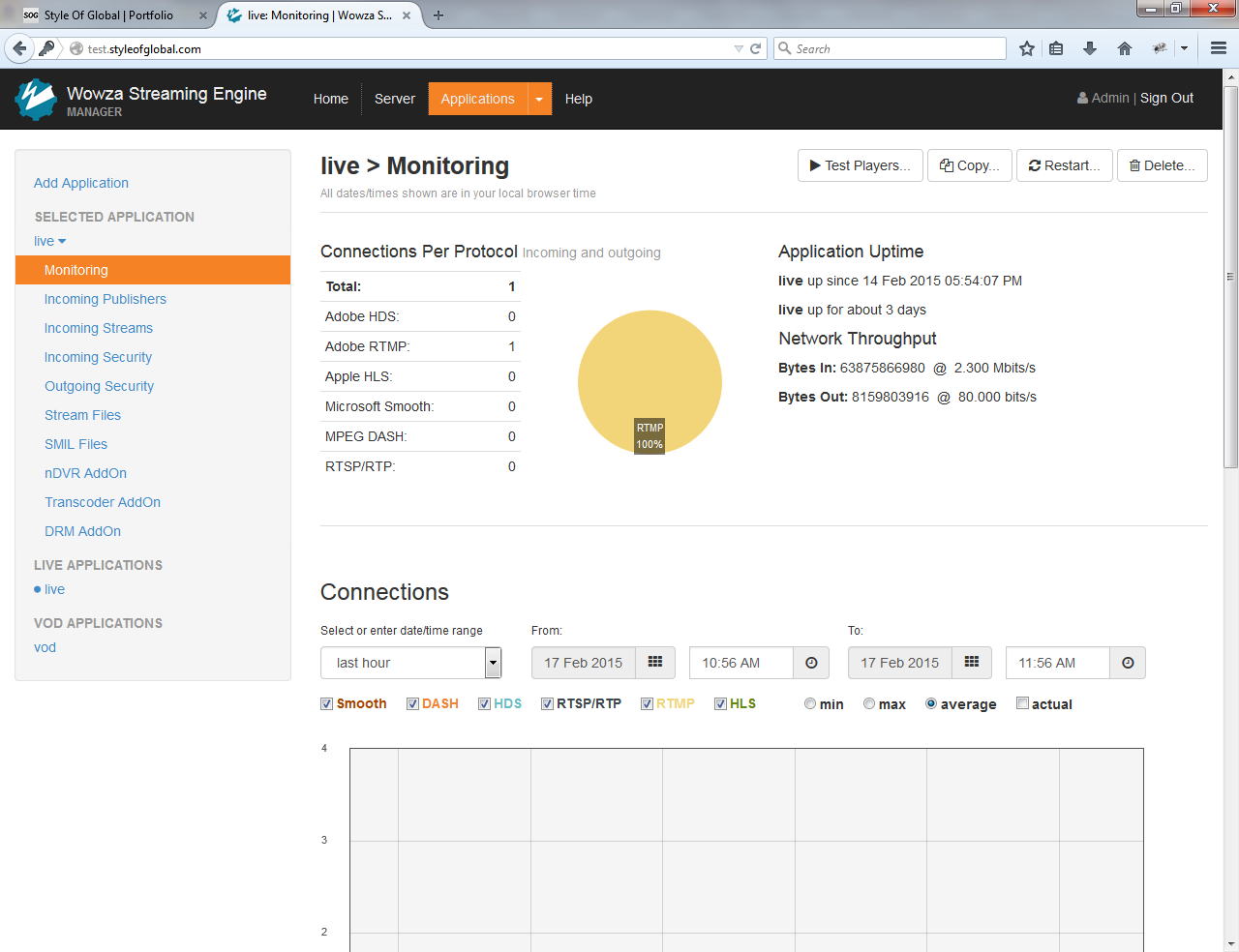Click the To time clock icon

(1128, 663)
